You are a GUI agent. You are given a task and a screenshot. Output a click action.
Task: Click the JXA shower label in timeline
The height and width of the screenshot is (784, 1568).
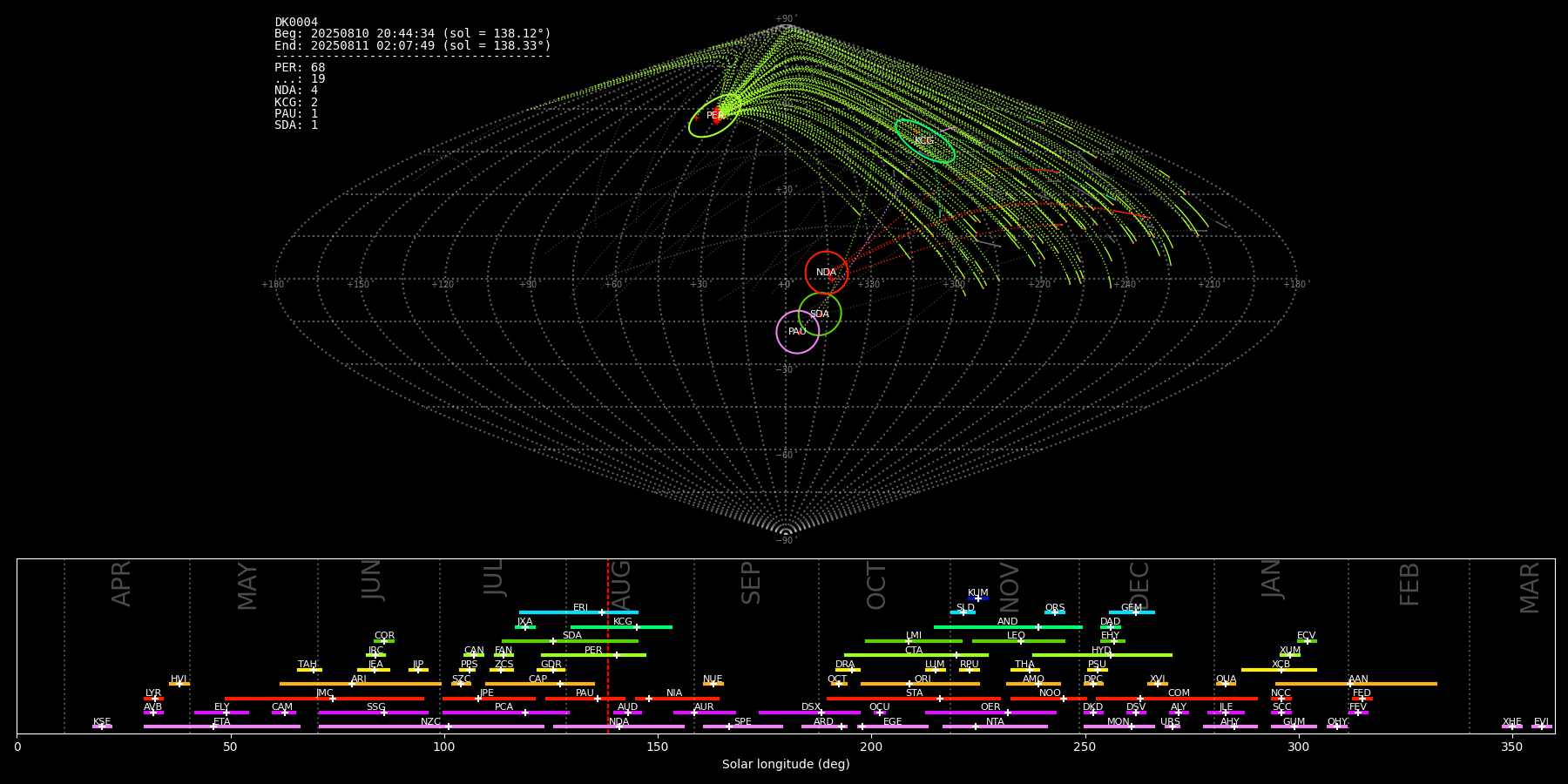(524, 622)
